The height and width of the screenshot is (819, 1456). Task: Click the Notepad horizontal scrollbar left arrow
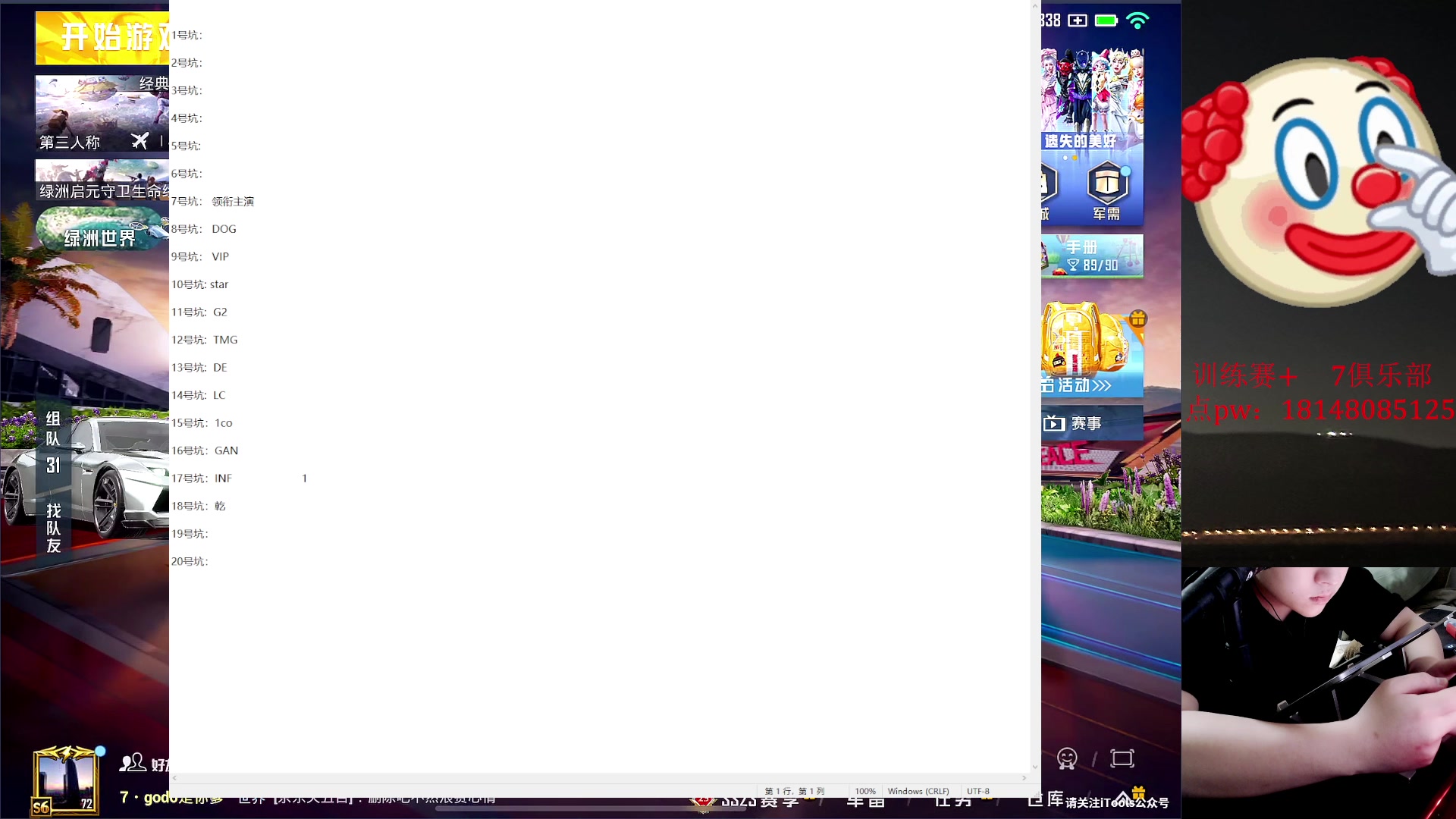tap(175, 778)
